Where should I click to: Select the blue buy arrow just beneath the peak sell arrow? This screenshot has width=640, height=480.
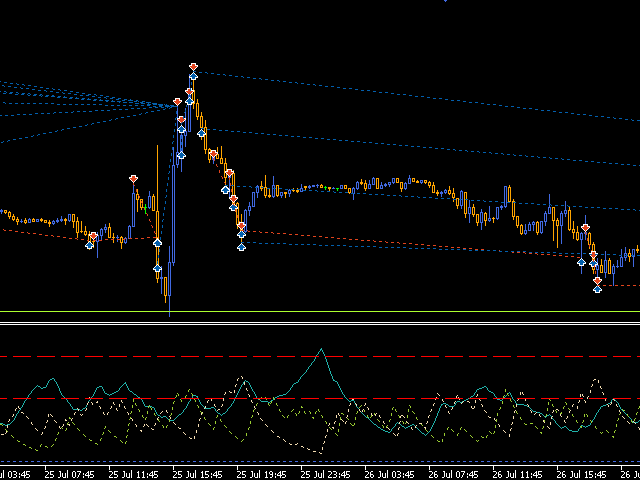pos(193,76)
